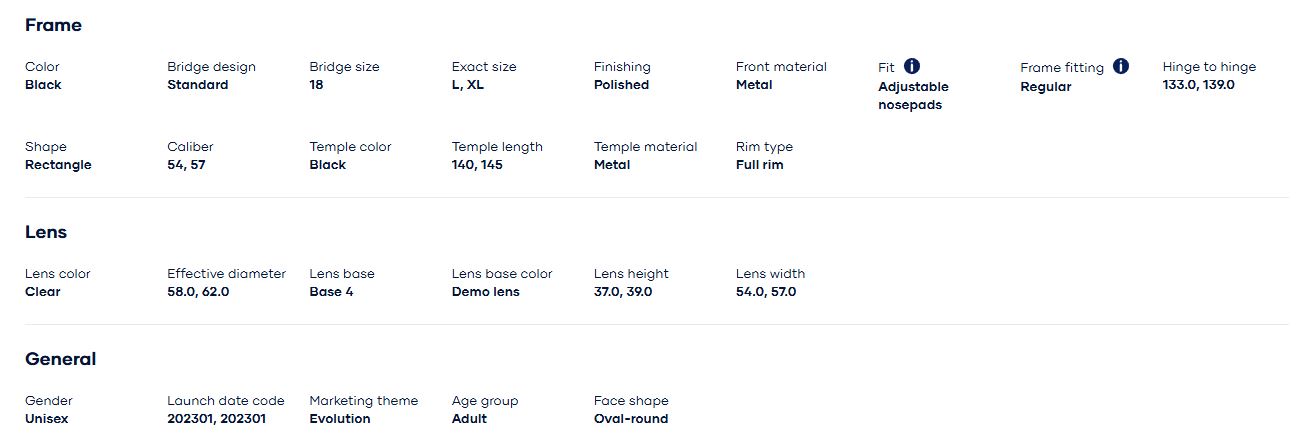Click the Oval-round face shape value
This screenshot has height=446, width=1315.
point(630,419)
